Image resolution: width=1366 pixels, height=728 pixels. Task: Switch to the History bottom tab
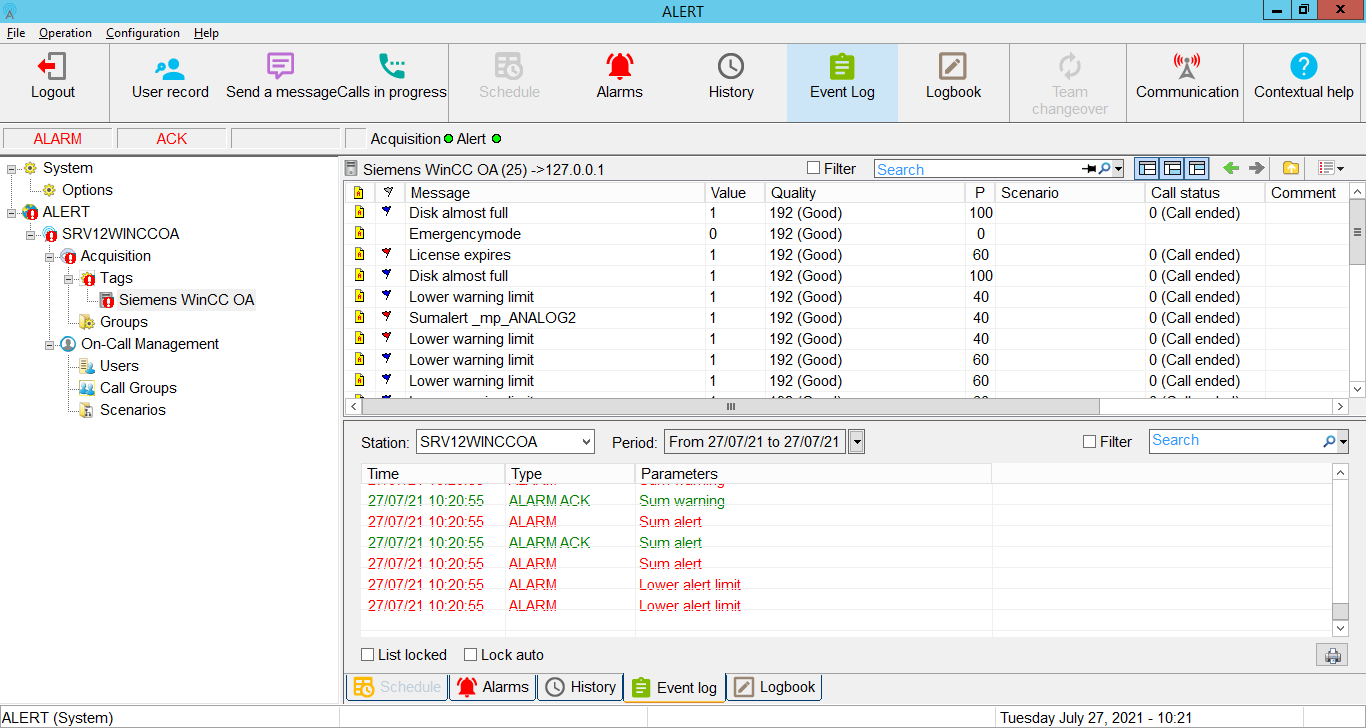point(580,687)
